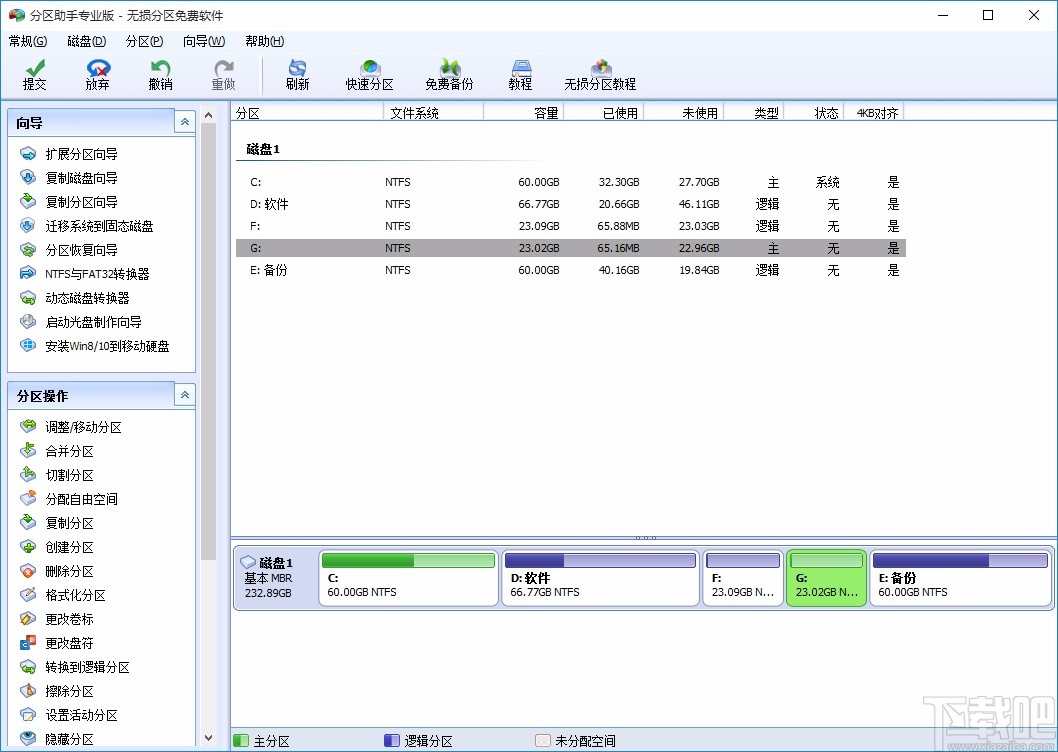Viewport: 1058px width, 752px height.
Task: Choose 设置活动分区 operation
Action: pyautogui.click(x=82, y=716)
